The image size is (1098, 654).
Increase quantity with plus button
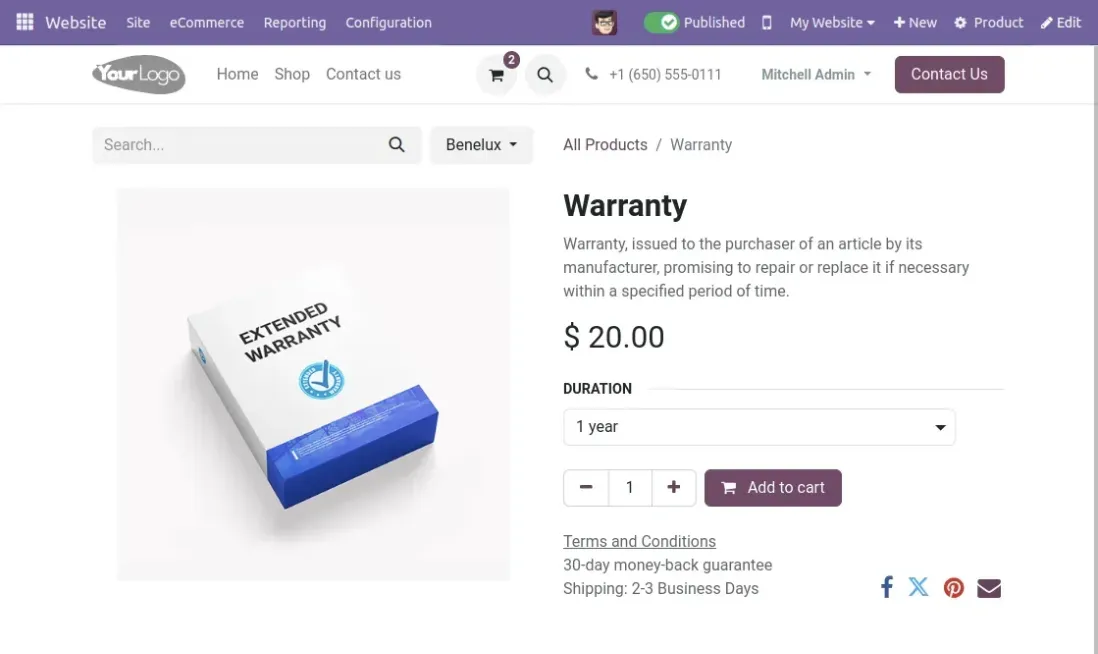(674, 488)
